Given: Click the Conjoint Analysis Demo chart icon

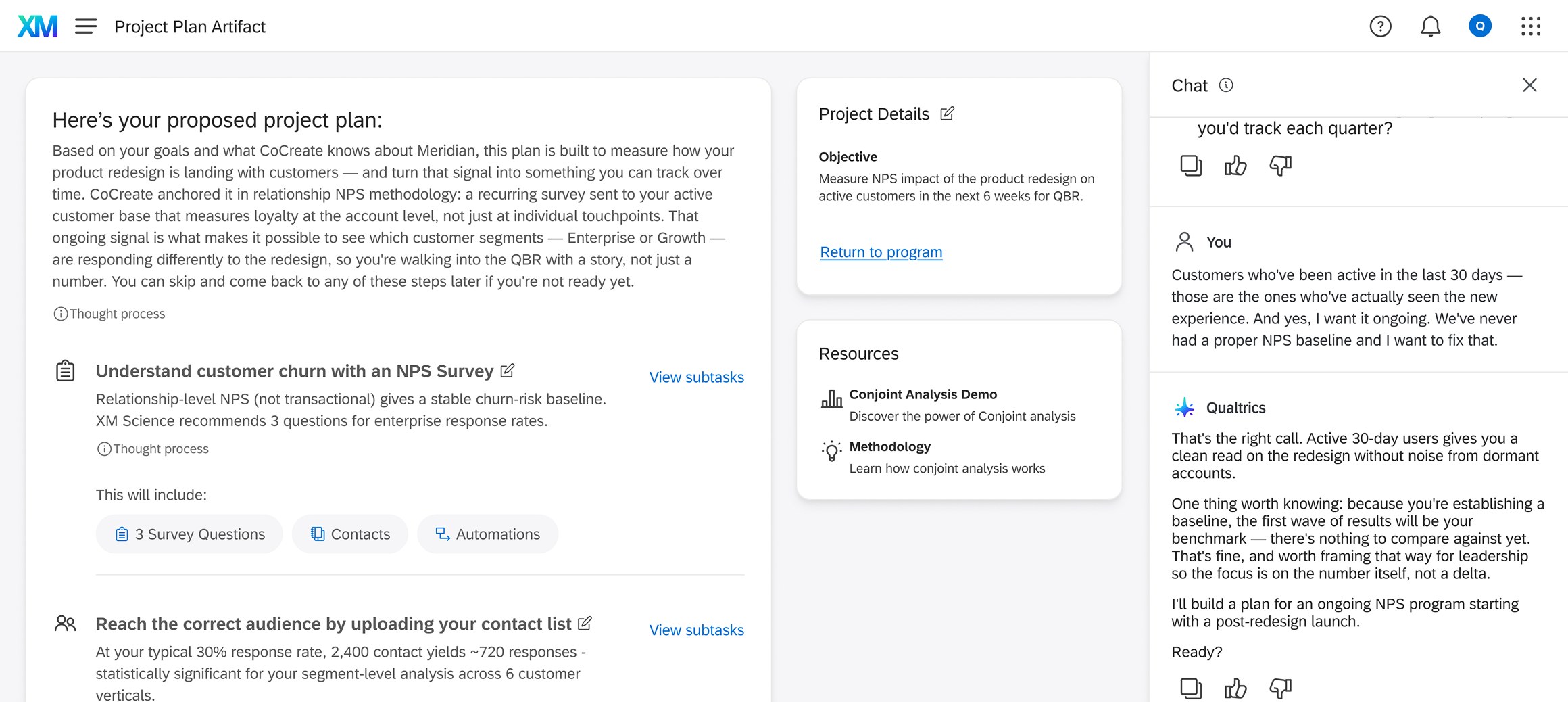Looking at the screenshot, I should tap(831, 399).
